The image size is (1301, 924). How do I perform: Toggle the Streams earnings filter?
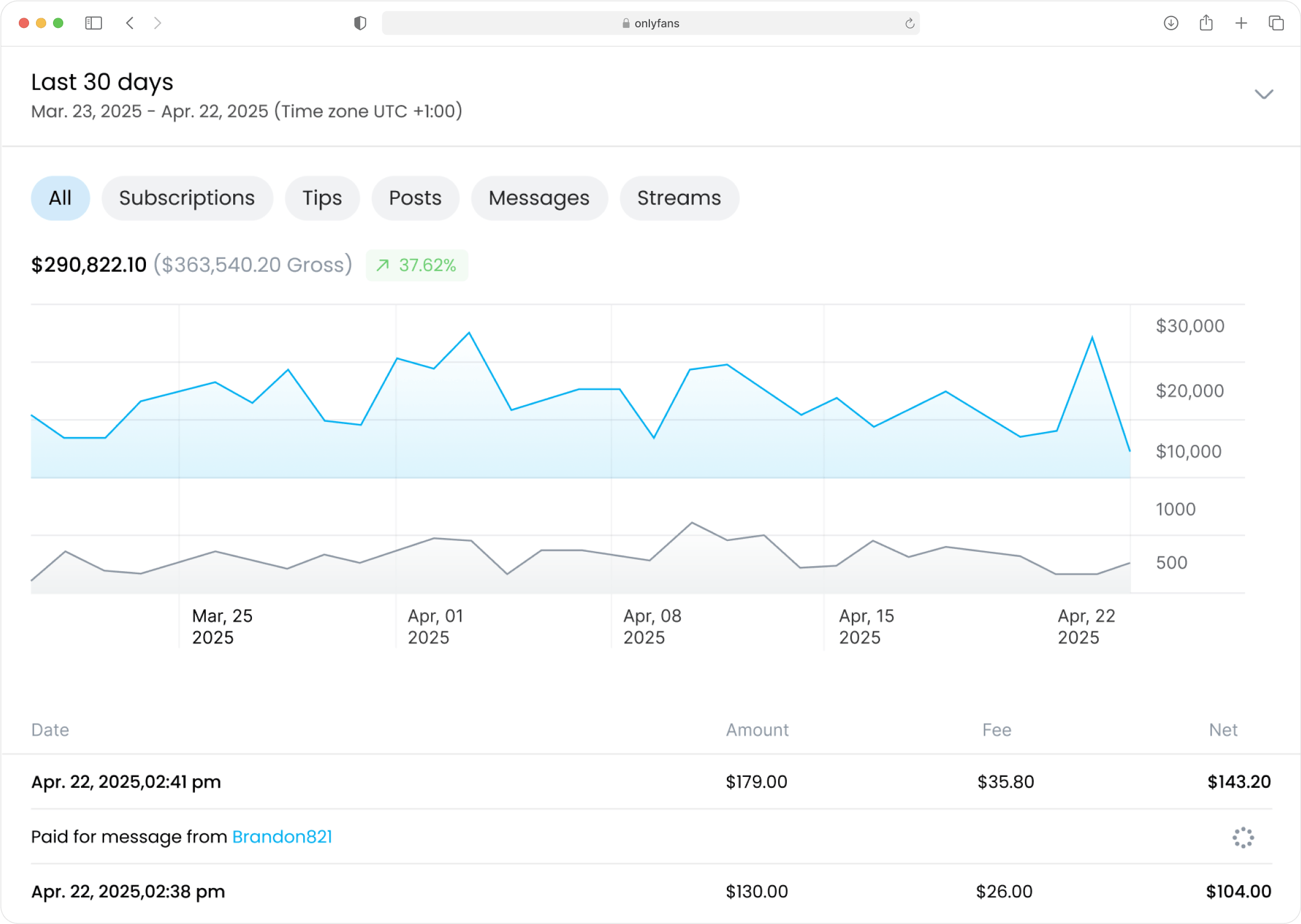click(x=679, y=198)
